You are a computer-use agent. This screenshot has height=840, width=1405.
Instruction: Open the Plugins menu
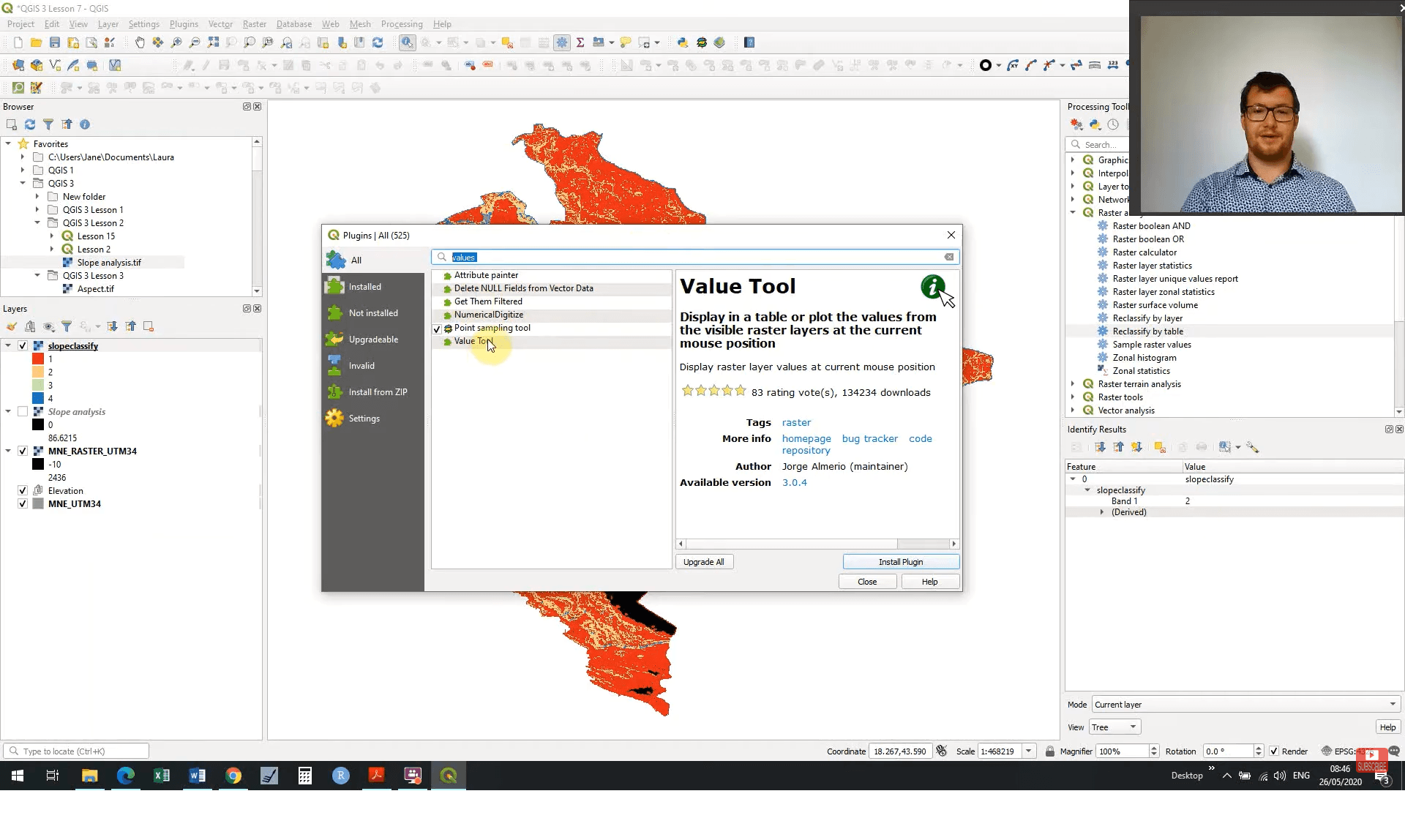click(x=184, y=24)
